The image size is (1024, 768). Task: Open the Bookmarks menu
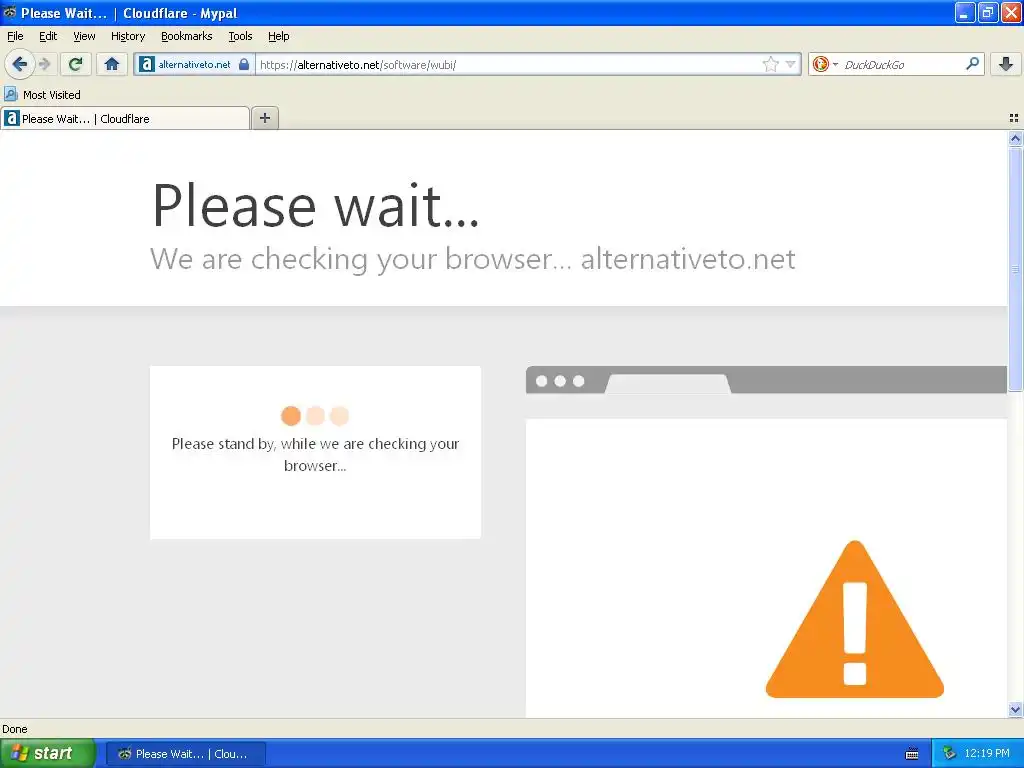coord(187,36)
